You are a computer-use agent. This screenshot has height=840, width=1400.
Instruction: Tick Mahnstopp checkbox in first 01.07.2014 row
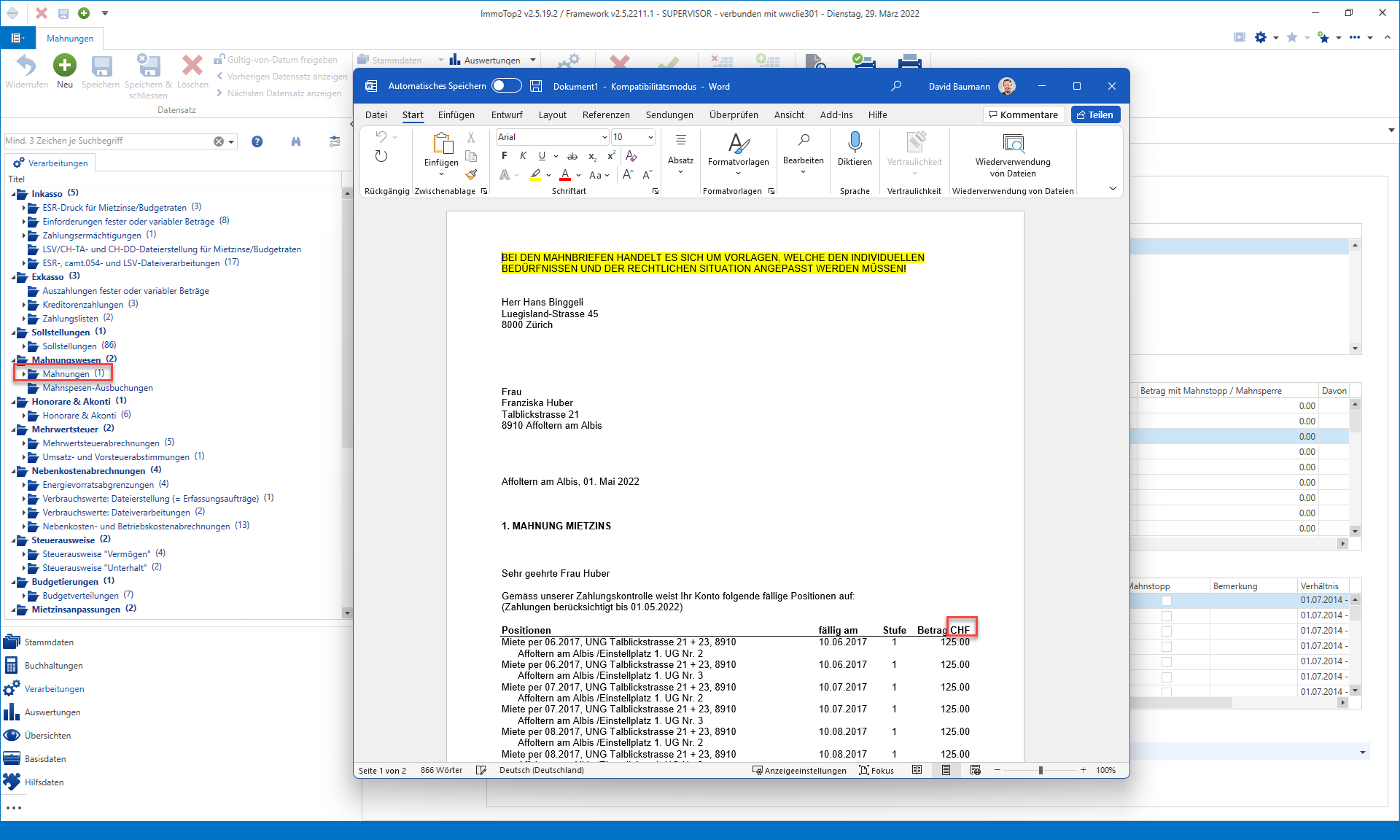pyautogui.click(x=1167, y=601)
